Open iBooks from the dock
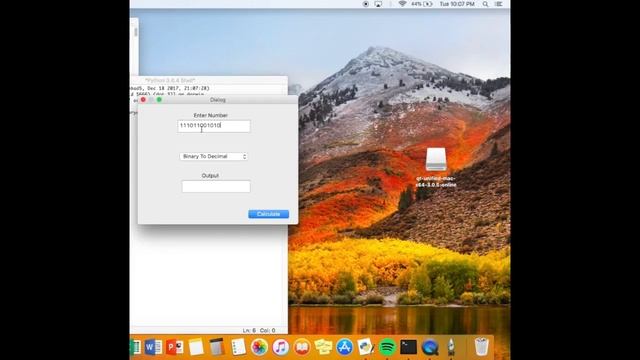 point(302,347)
